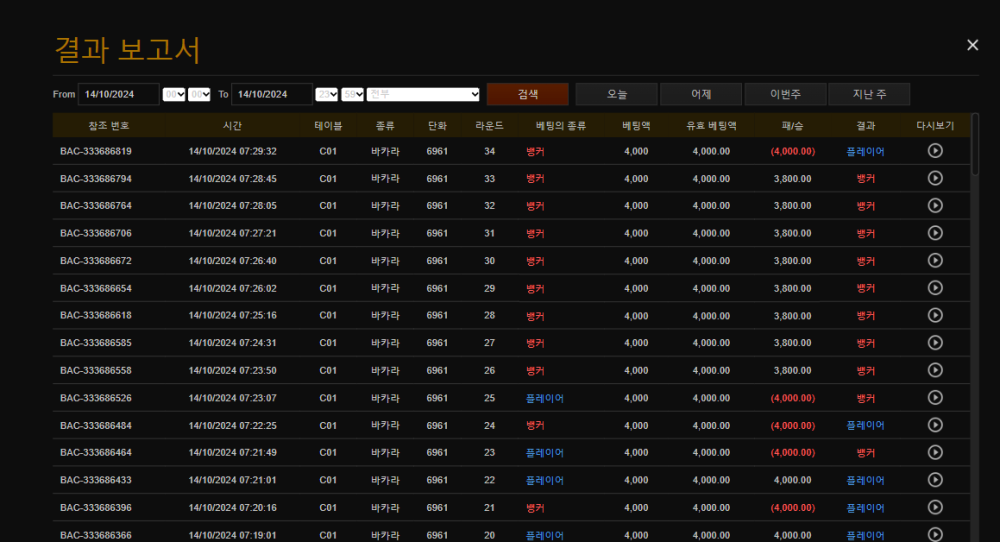This screenshot has width=1000, height=542.
Task: Click the 검색 search button
Action: 527,94
